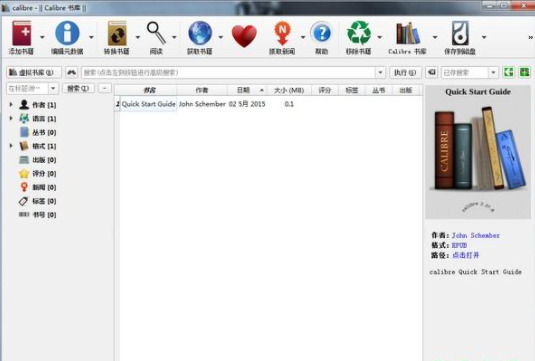Viewport: 535px width, 361px height.
Task: Click inside the main search field
Action: point(229,72)
